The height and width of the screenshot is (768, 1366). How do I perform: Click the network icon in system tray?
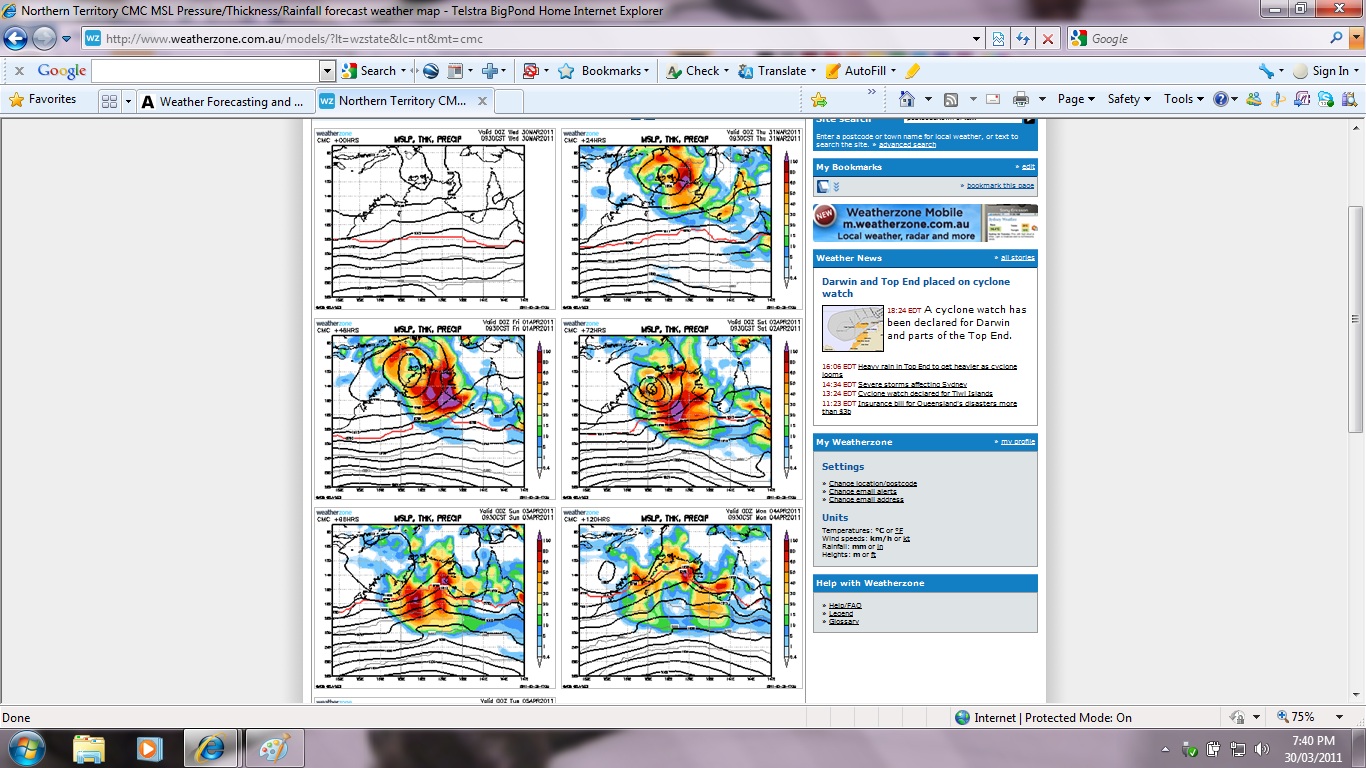click(x=1238, y=748)
